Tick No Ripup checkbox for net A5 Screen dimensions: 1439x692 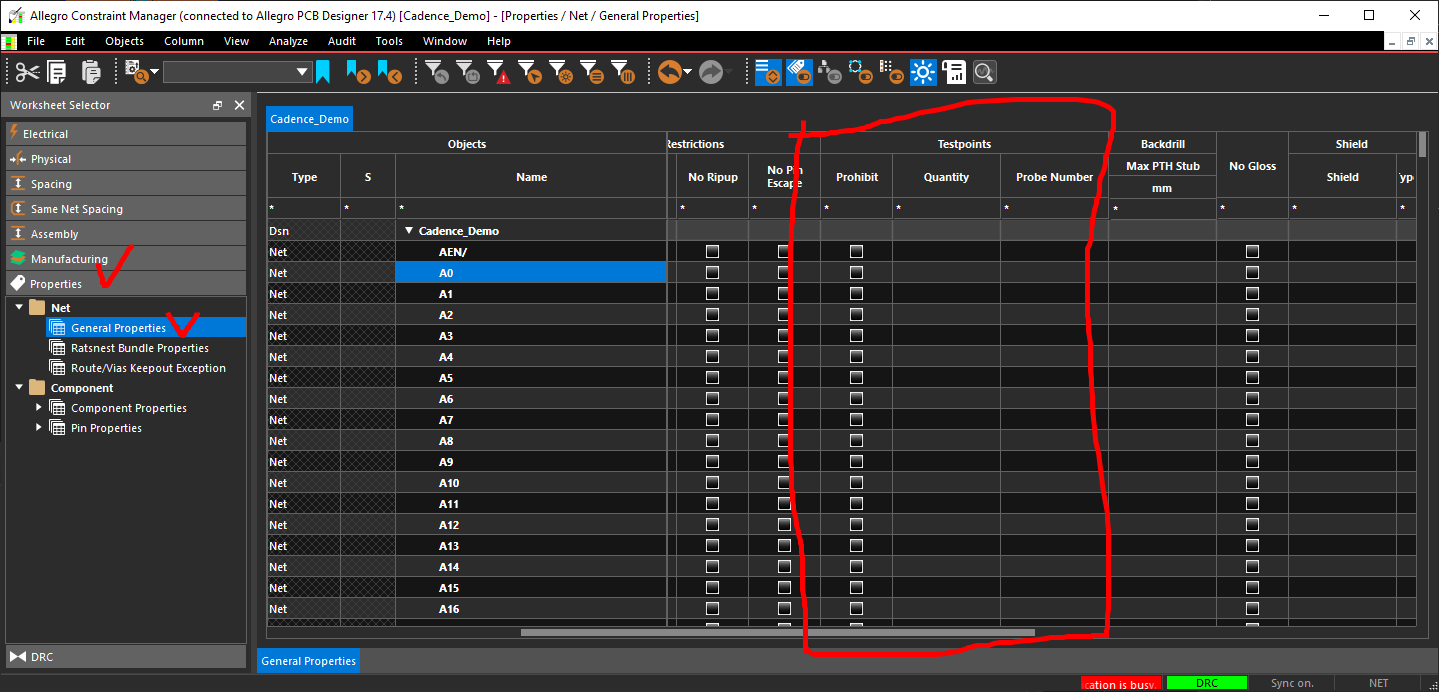click(712, 378)
